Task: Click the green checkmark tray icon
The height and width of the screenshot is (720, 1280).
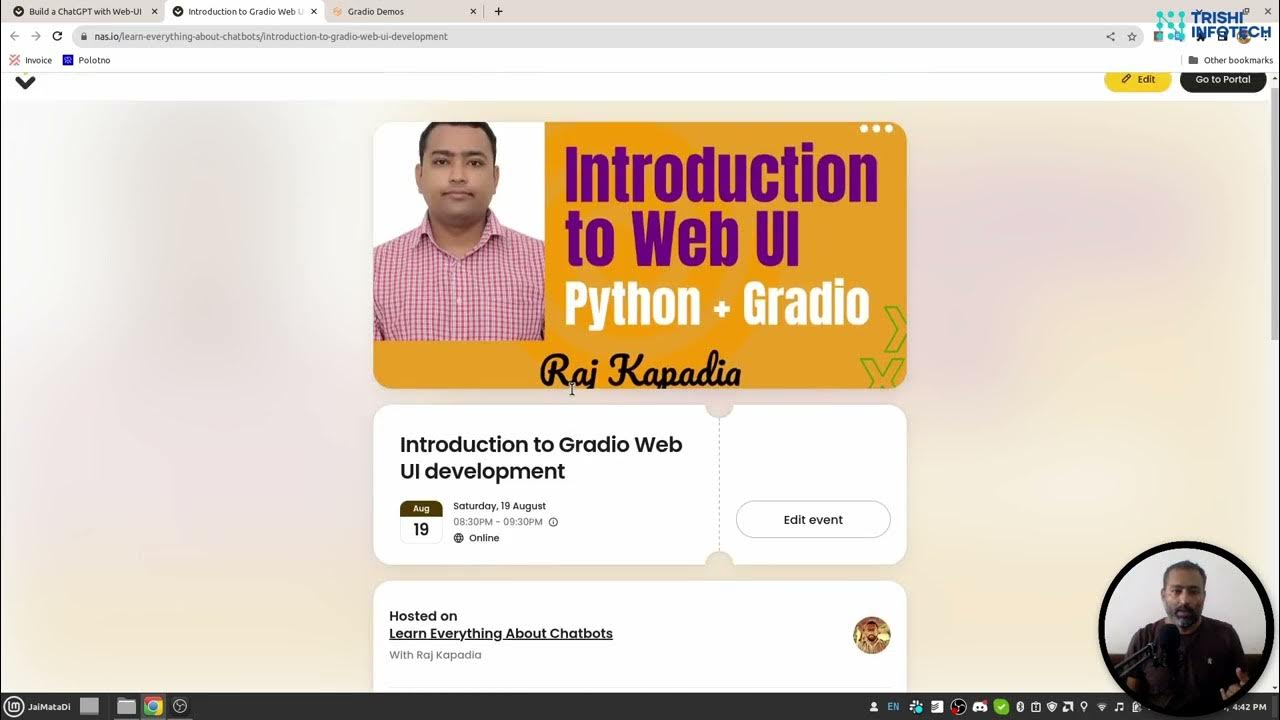Action: click(1001, 707)
